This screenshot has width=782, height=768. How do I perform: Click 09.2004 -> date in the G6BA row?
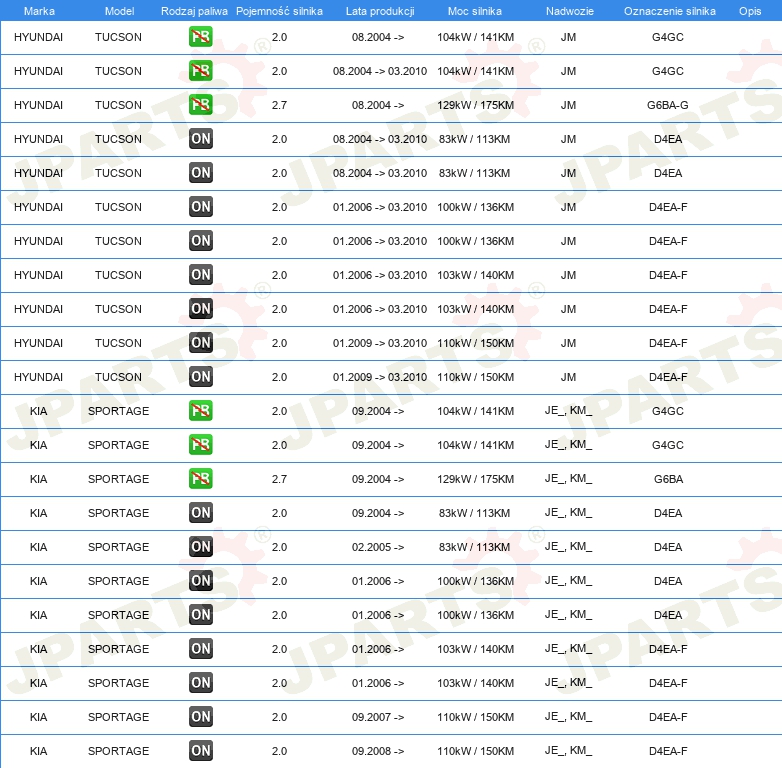[x=378, y=479]
